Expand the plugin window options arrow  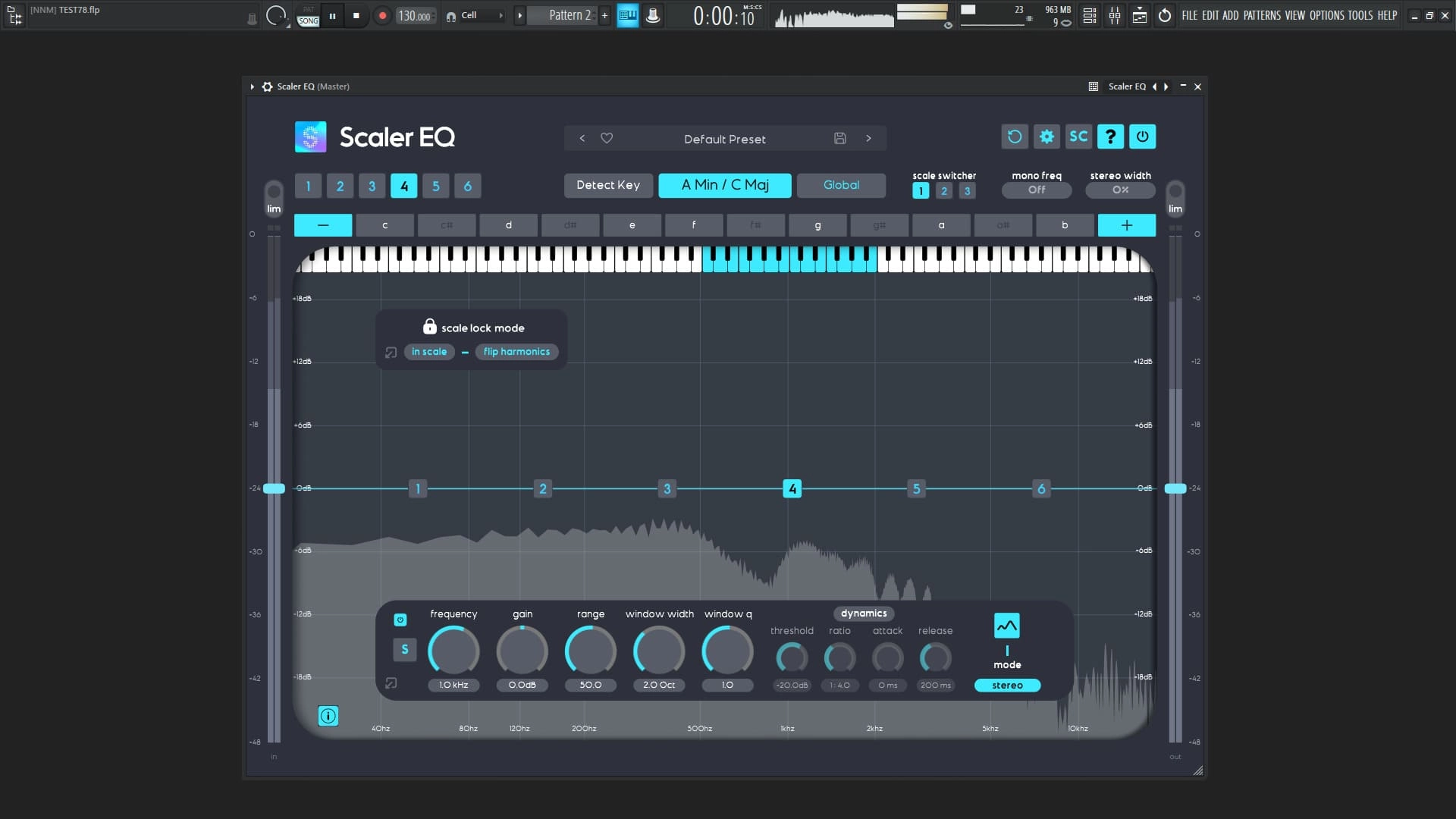[252, 86]
